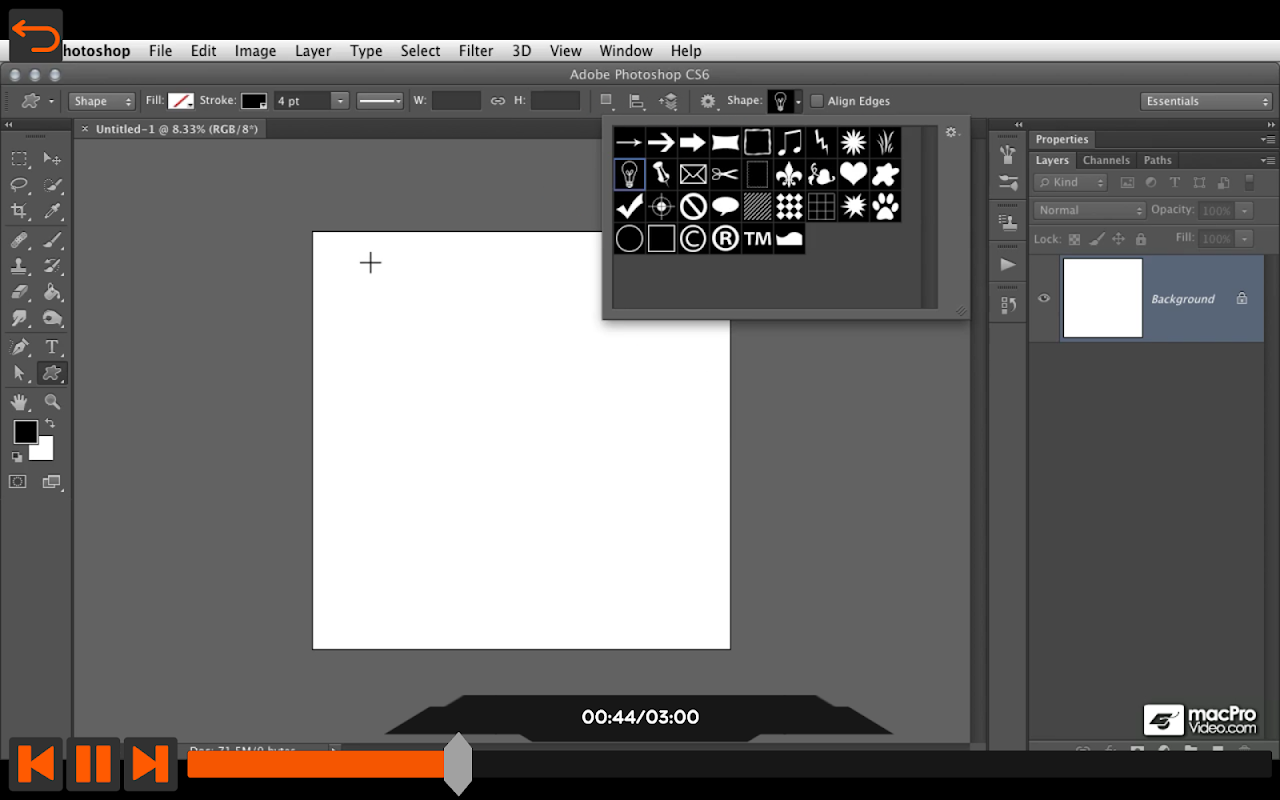Select the Type tool in the toolbar
The image size is (1280, 800).
(52, 347)
